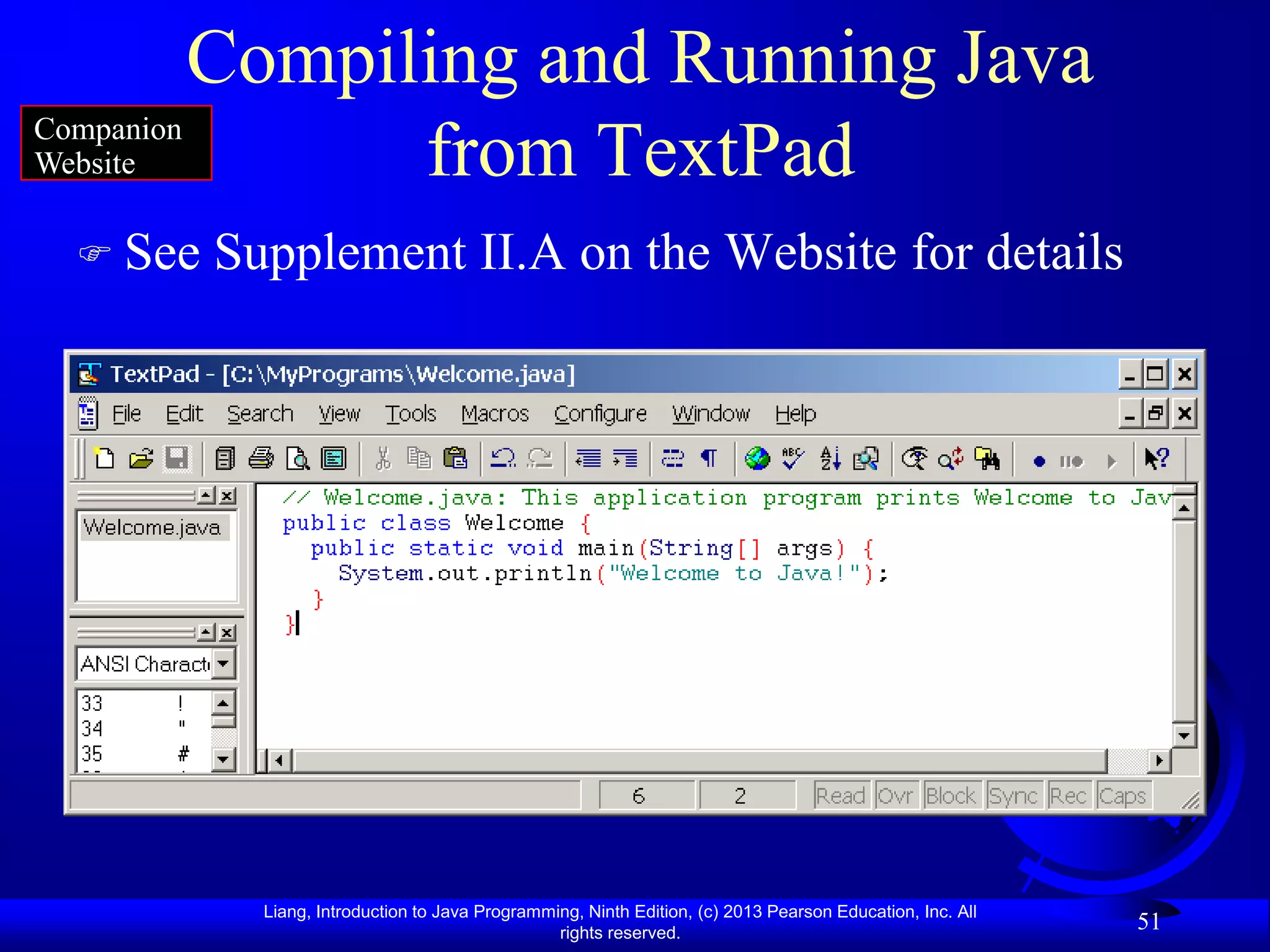The height and width of the screenshot is (952, 1270).
Task: Collapse the clip library pane
Action: (x=206, y=632)
